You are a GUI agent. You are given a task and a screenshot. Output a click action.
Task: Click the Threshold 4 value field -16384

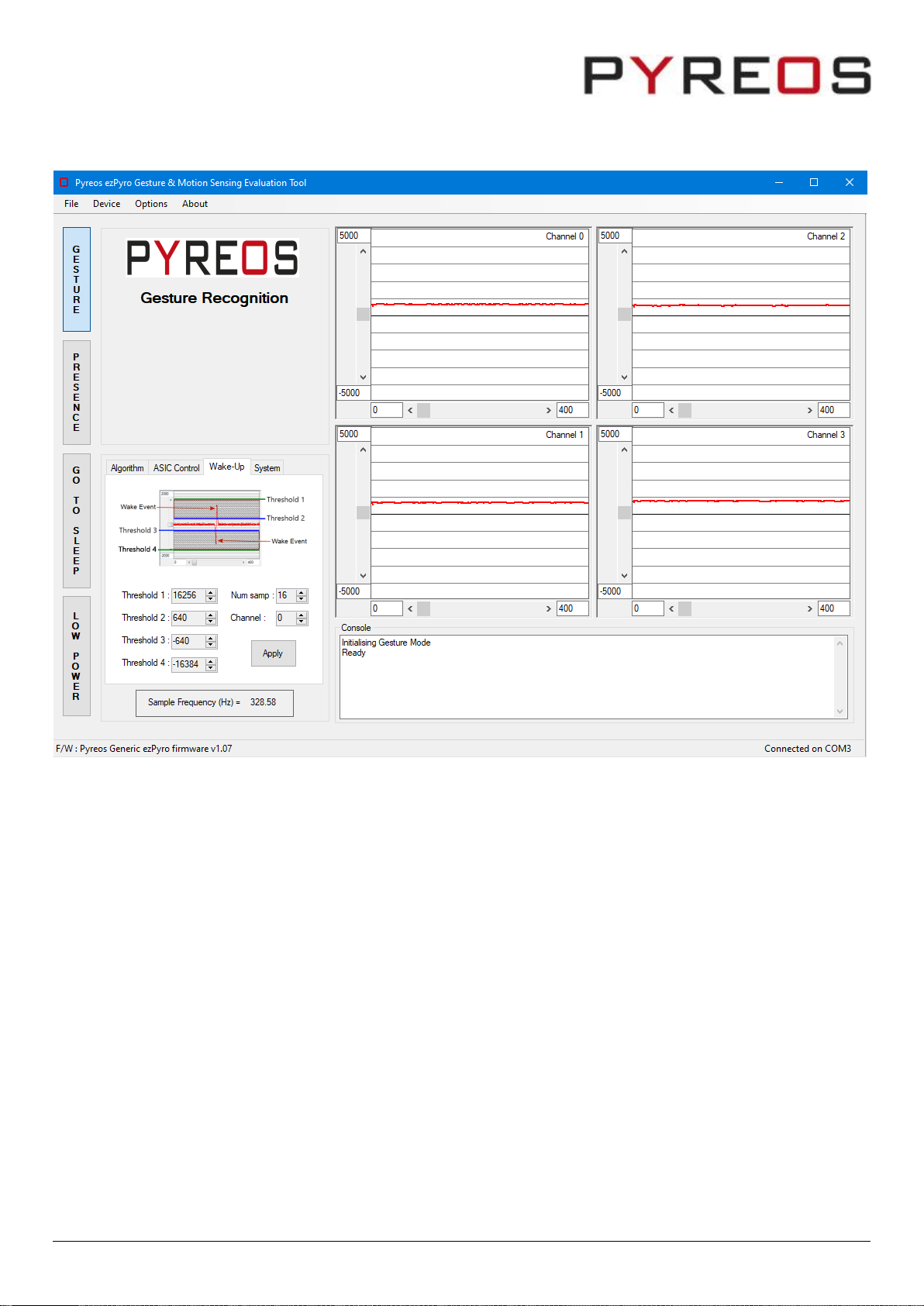(188, 664)
